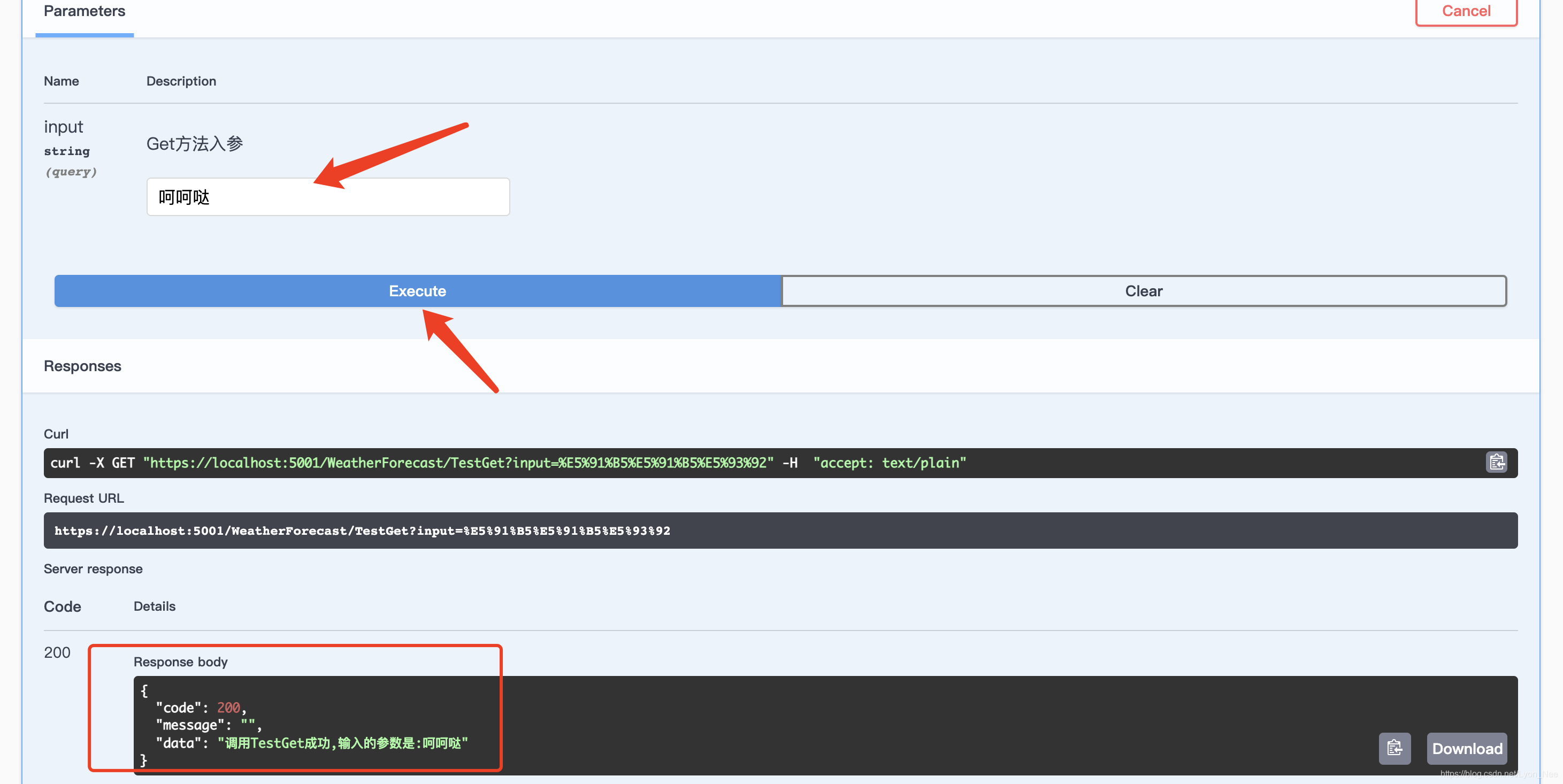This screenshot has height=784, width=1563.
Task: Click the Server response label
Action: point(94,568)
